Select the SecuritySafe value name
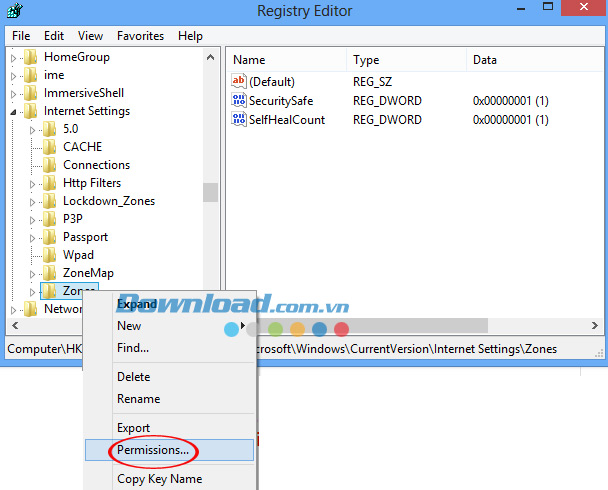608x490 pixels. click(x=281, y=101)
